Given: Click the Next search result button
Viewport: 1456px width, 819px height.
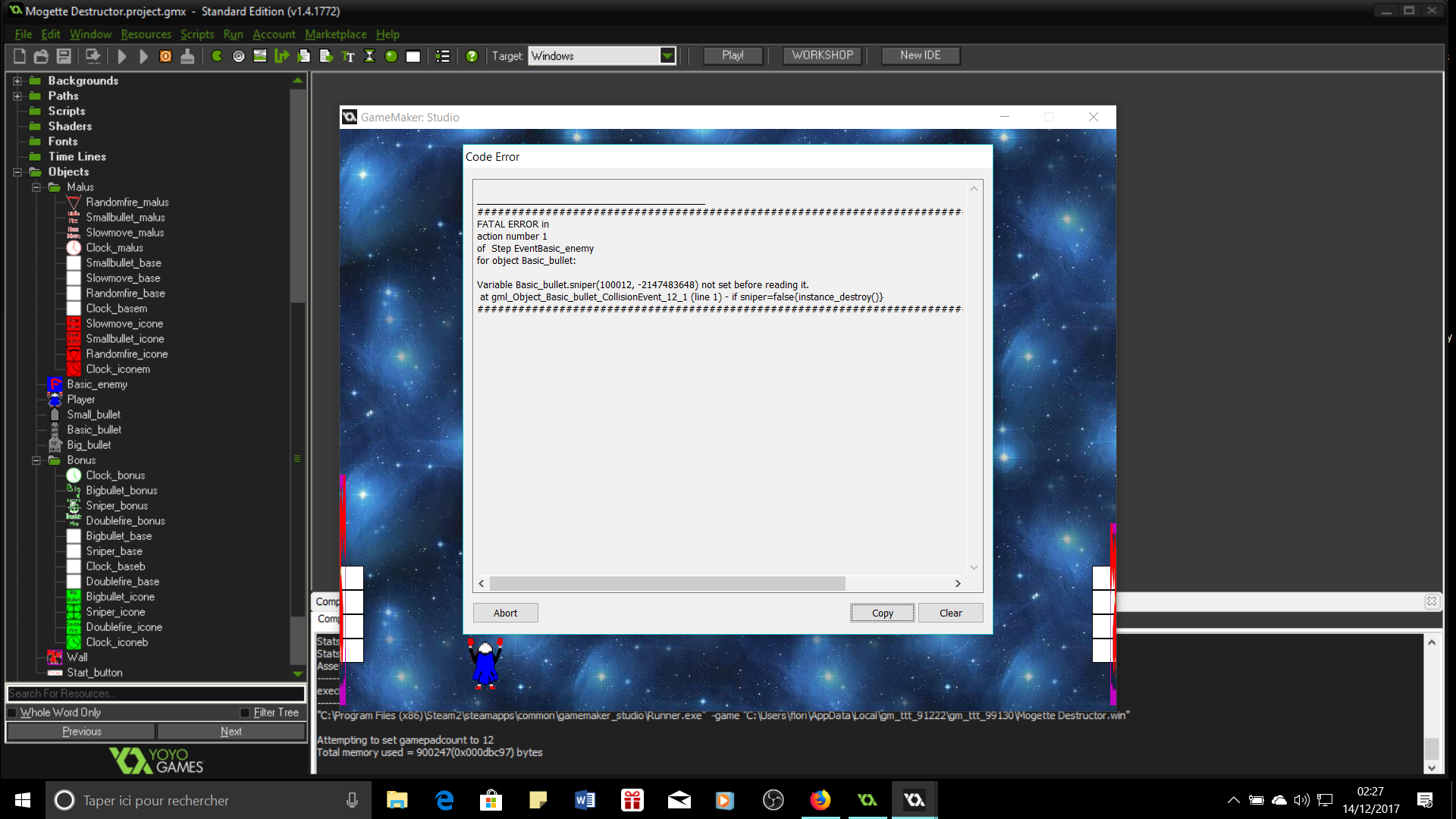Looking at the screenshot, I should (231, 732).
